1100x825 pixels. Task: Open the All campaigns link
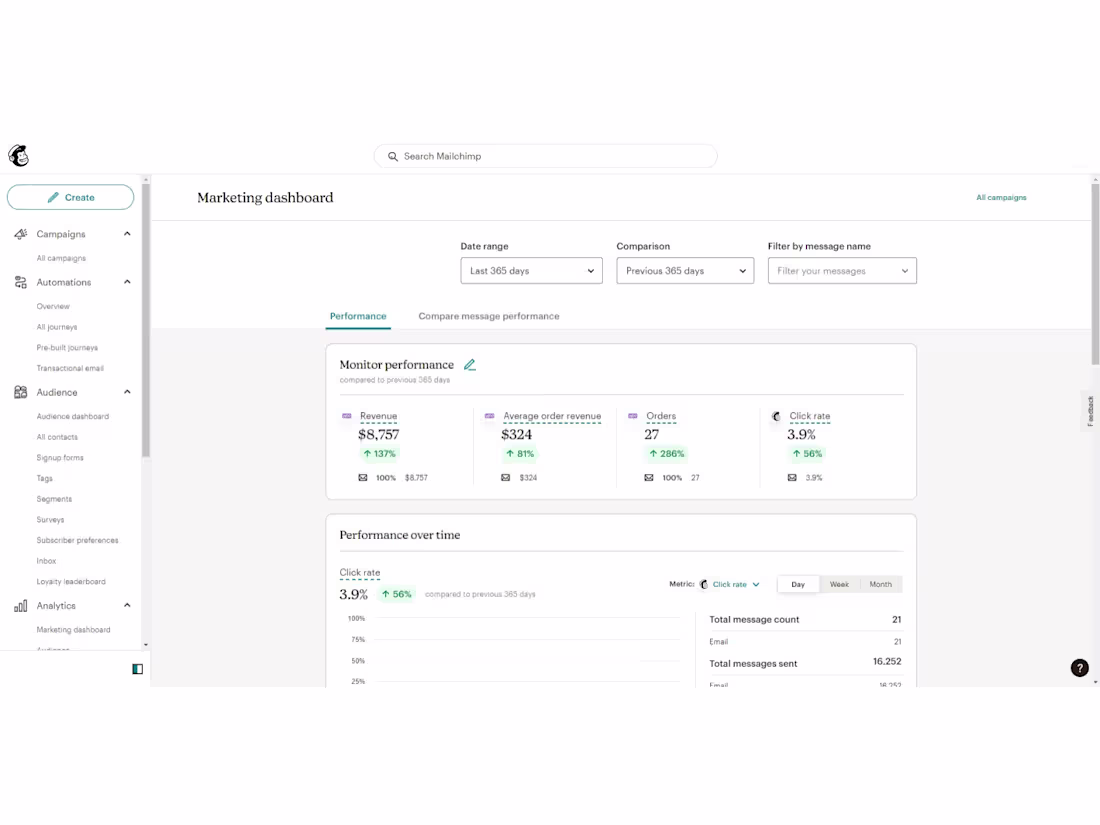1001,197
